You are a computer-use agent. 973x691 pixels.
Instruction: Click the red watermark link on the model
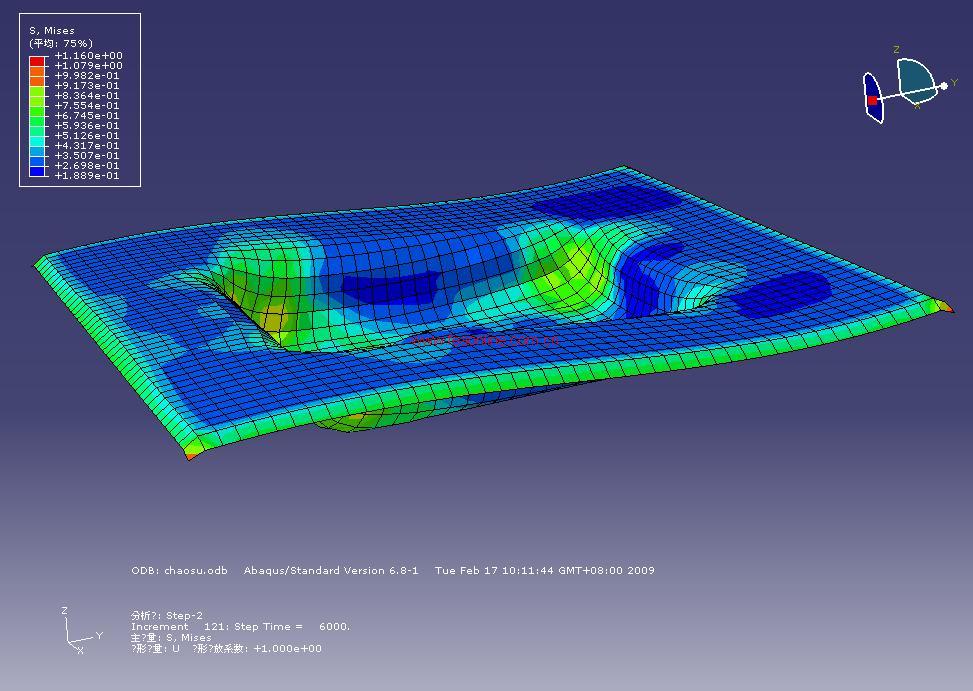(485, 340)
